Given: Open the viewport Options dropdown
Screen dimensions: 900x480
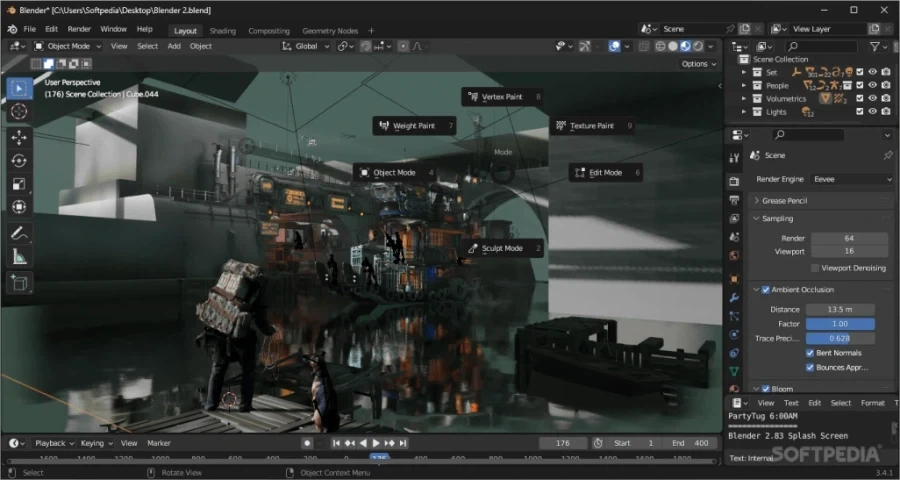Looking at the screenshot, I should click(699, 64).
